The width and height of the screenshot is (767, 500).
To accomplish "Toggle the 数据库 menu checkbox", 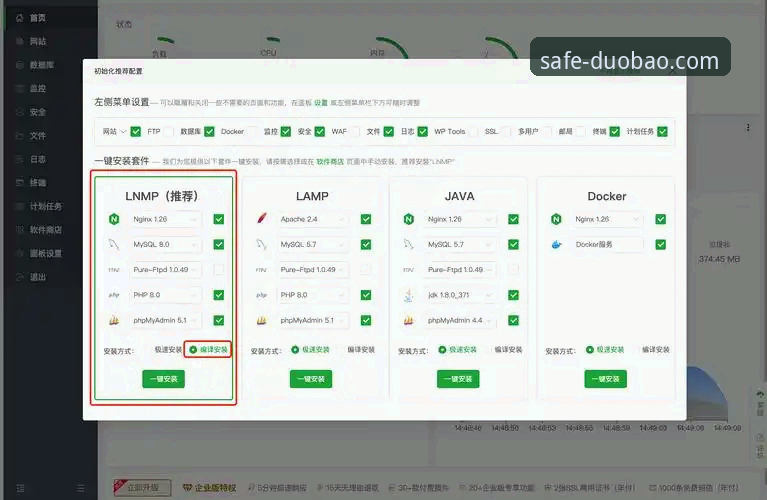I will pyautogui.click(x=209, y=132).
